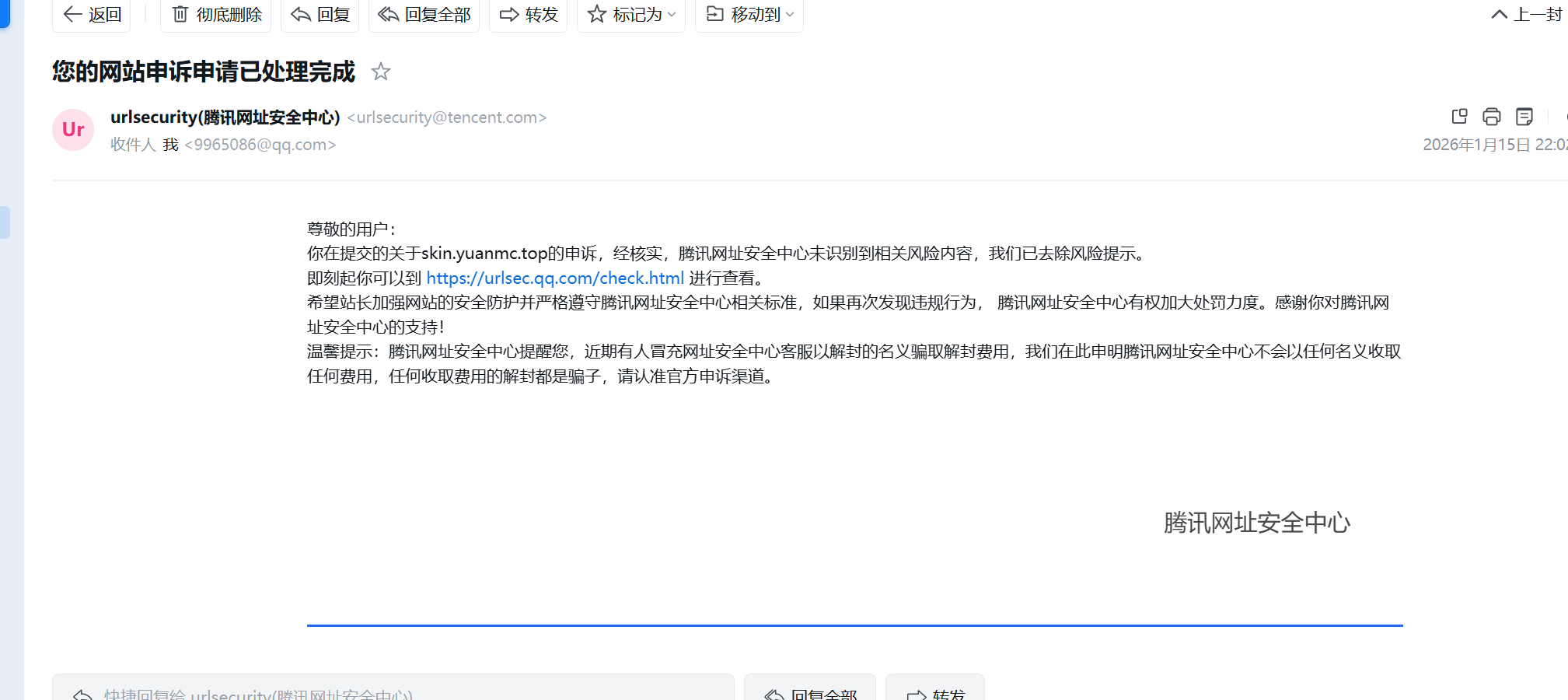1568x700 pixels.
Task: Open the mail in a new window icon
Action: coord(1459,117)
